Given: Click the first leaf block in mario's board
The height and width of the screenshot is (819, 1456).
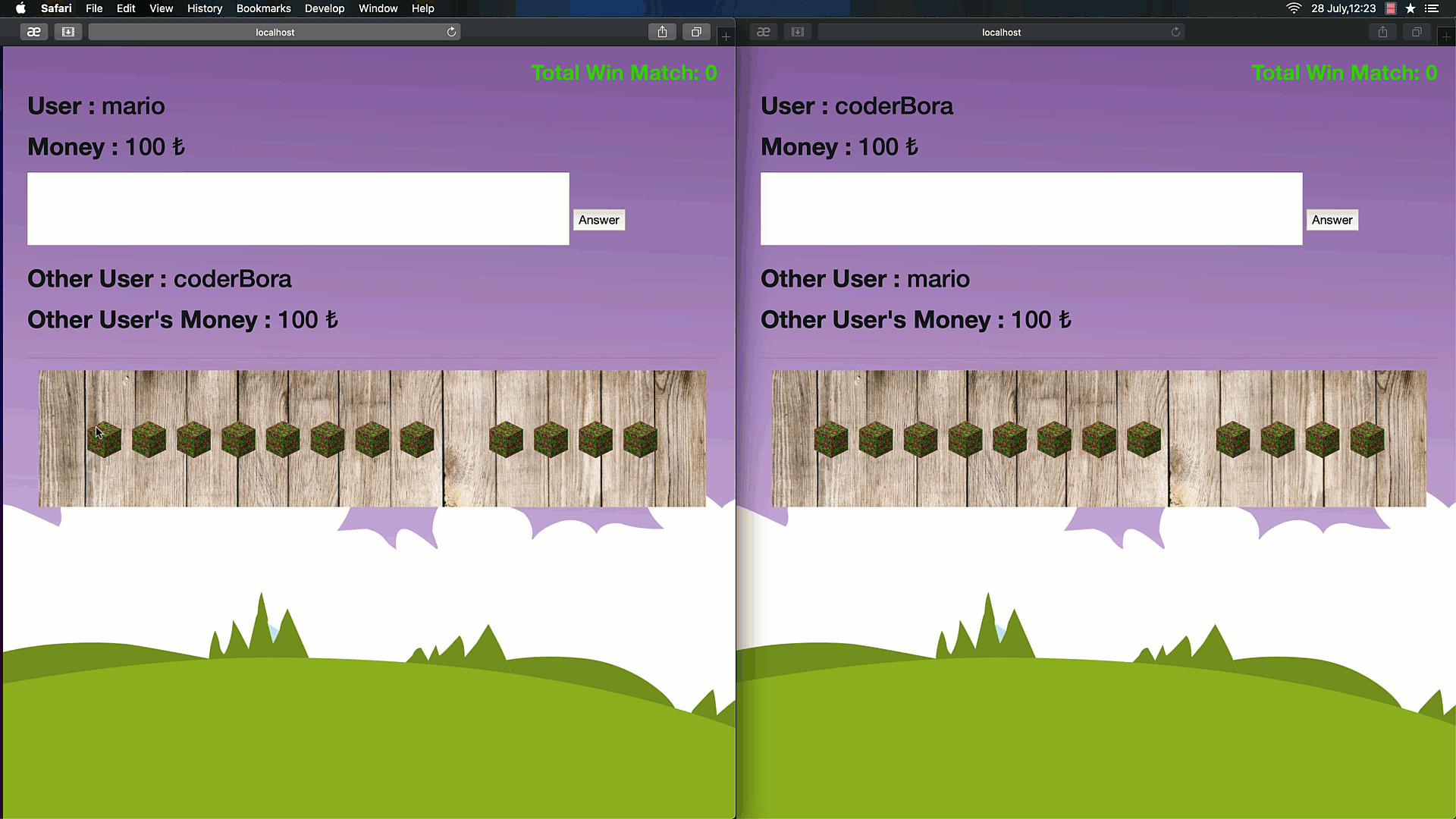Looking at the screenshot, I should 104,440.
